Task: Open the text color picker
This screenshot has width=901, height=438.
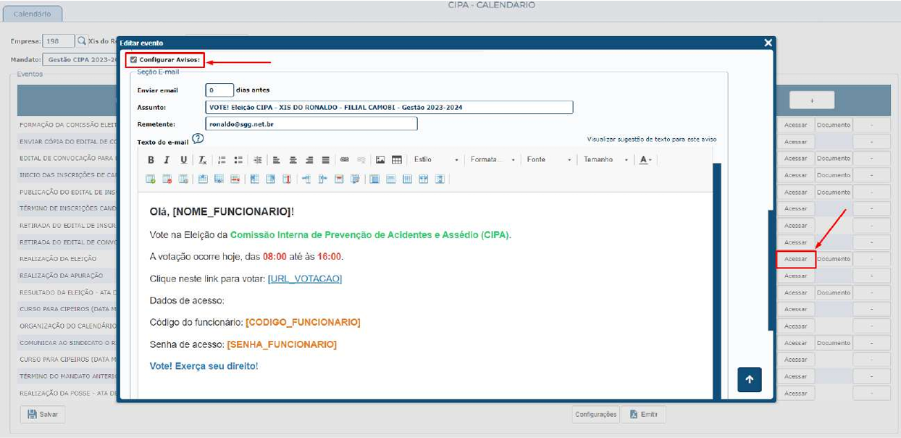Action: tap(645, 160)
